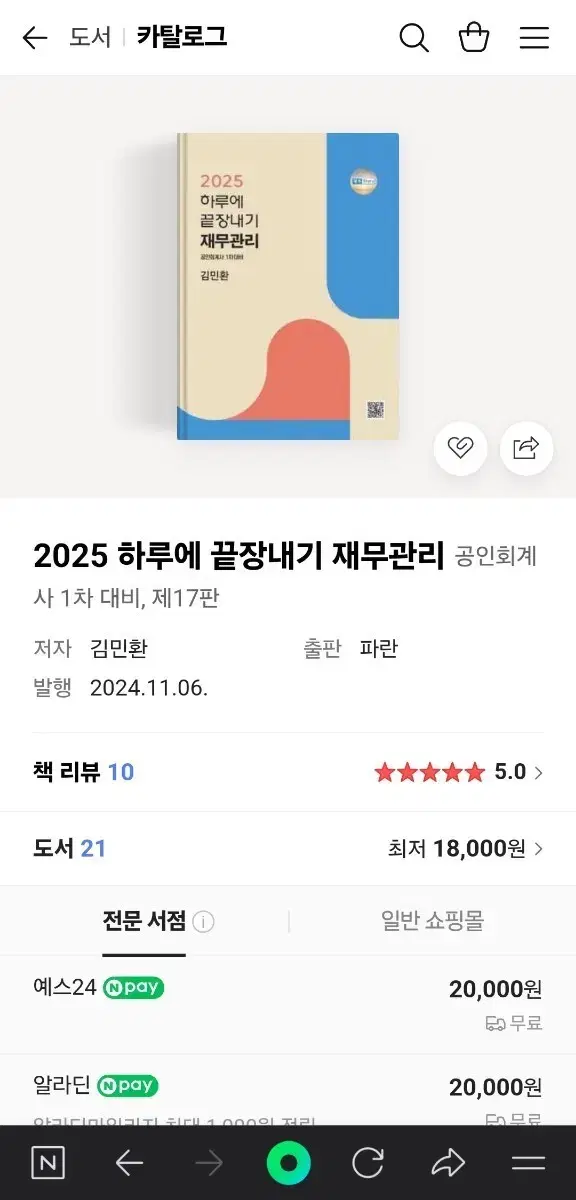Open the bottom-right menu icon
The height and width of the screenshot is (1200, 576).
pyautogui.click(x=528, y=1163)
